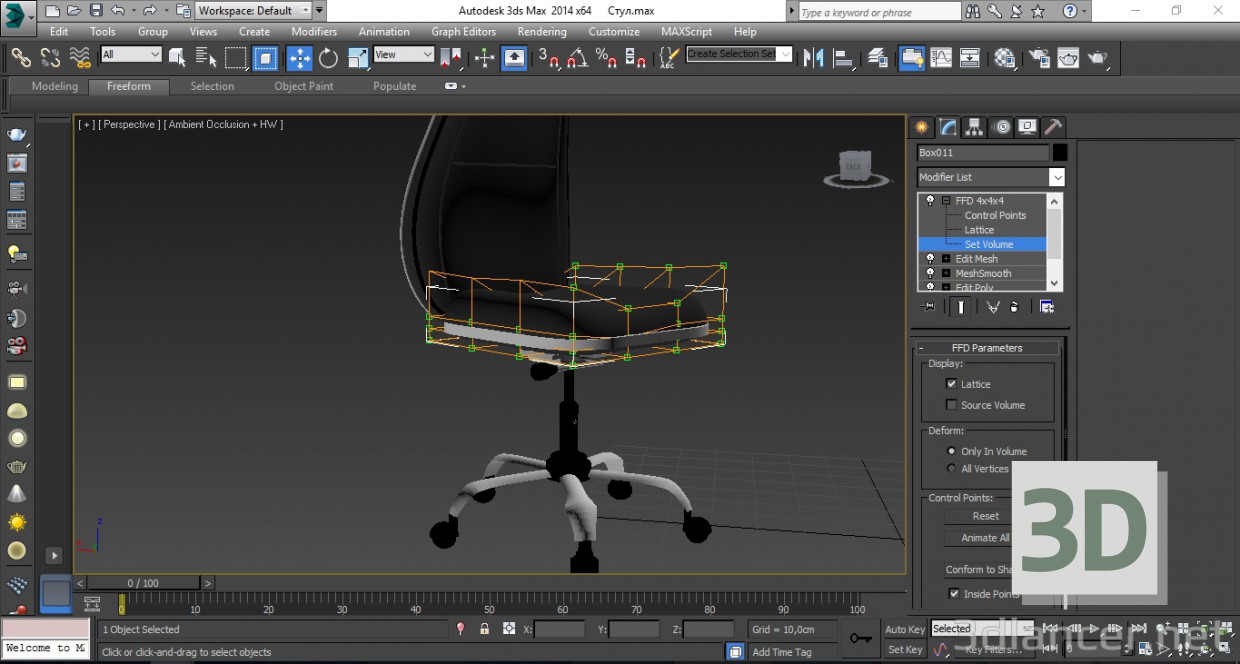Toggle the Window/Crossing selection icon
This screenshot has width=1240, height=664.
click(x=265, y=58)
